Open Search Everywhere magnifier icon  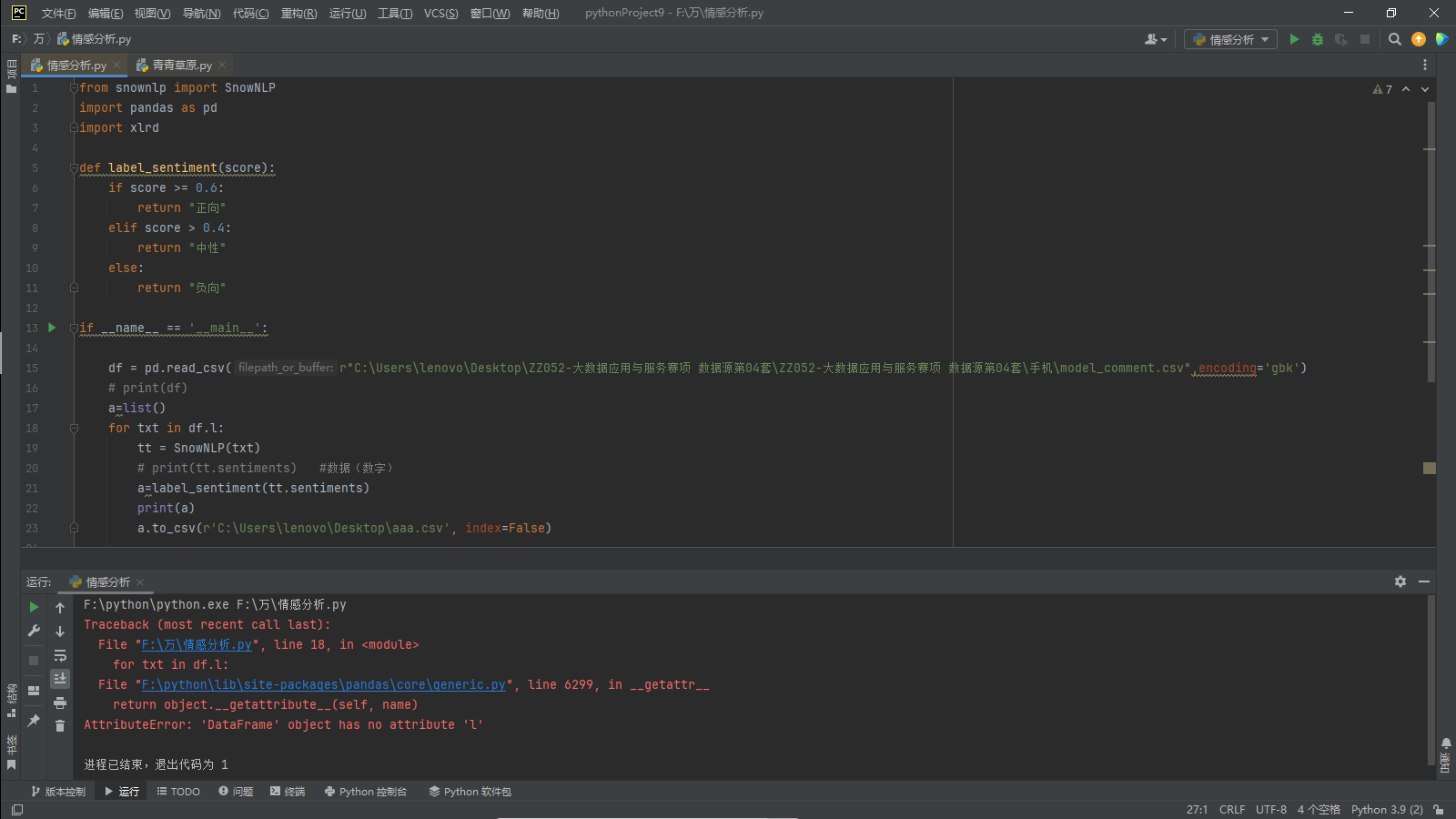click(x=1394, y=39)
